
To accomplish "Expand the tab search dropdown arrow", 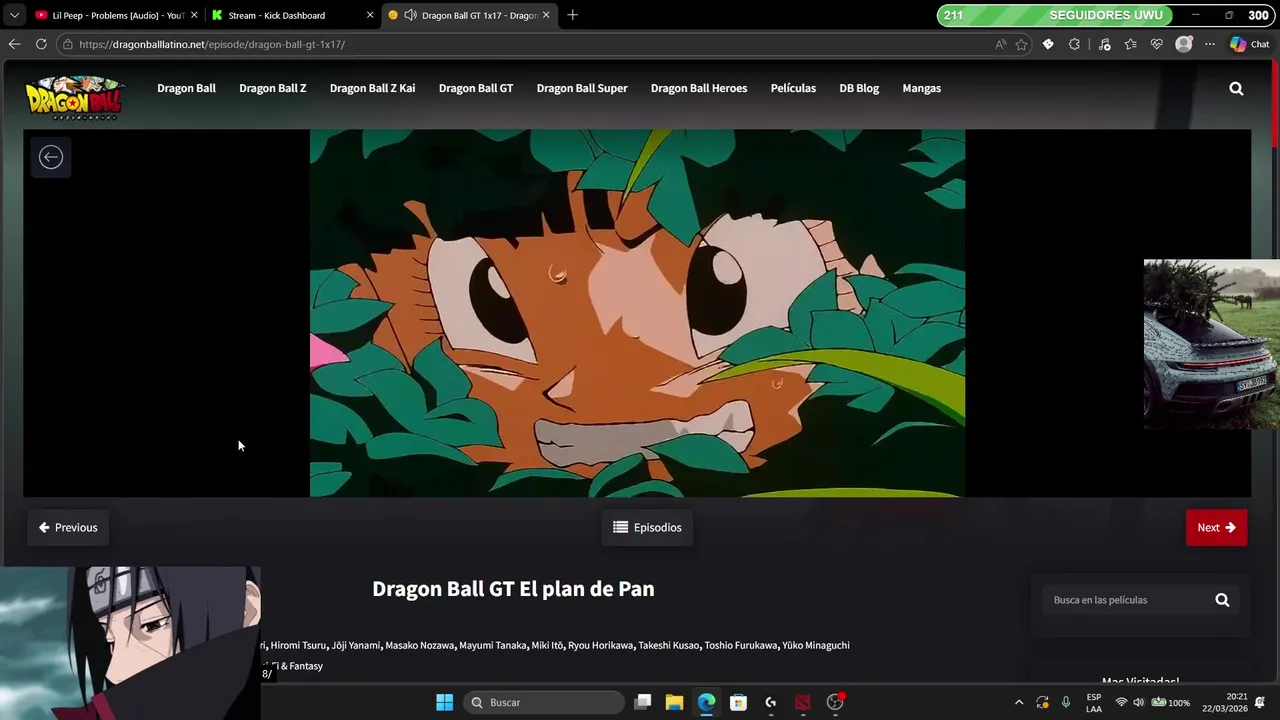I will pos(14,15).
